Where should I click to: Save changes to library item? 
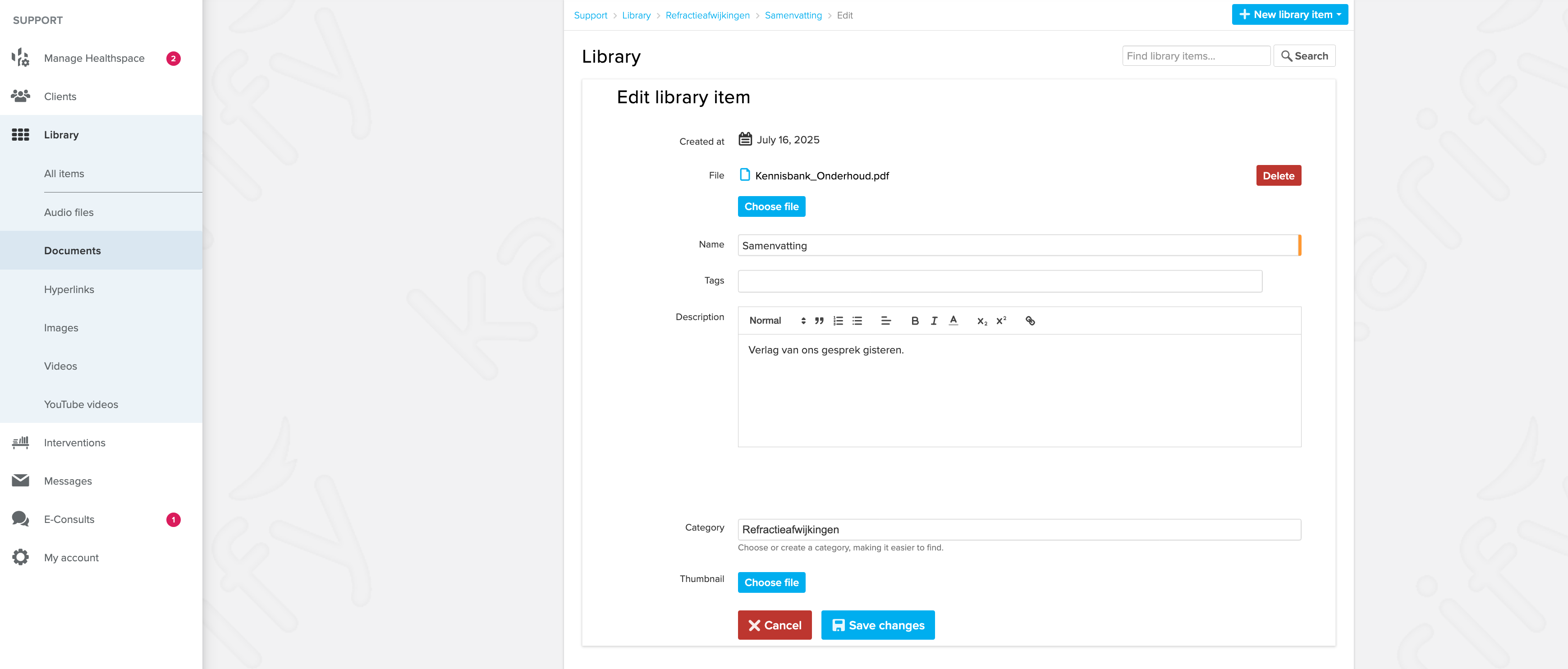point(877,625)
